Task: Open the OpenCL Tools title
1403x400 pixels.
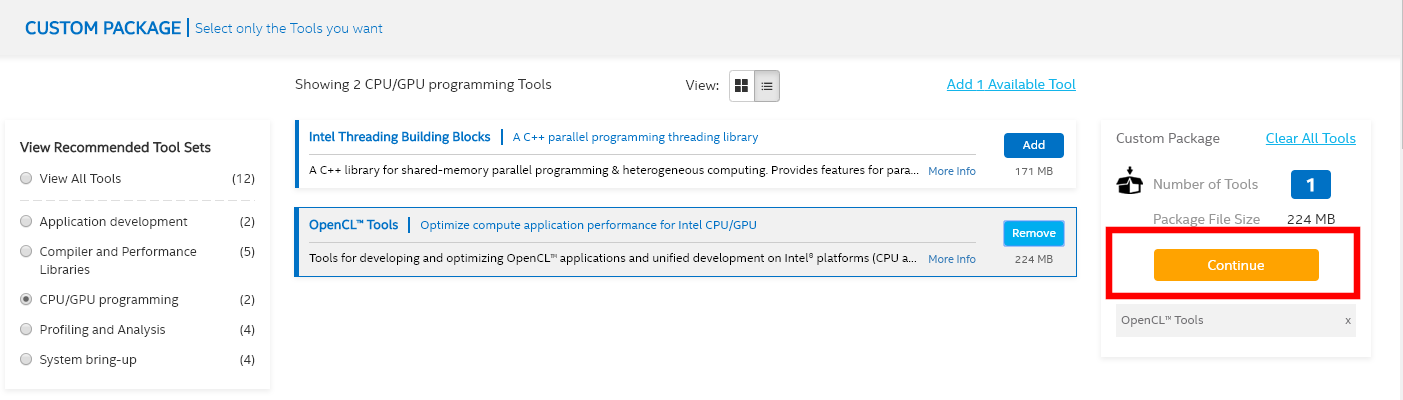Action: tap(353, 225)
